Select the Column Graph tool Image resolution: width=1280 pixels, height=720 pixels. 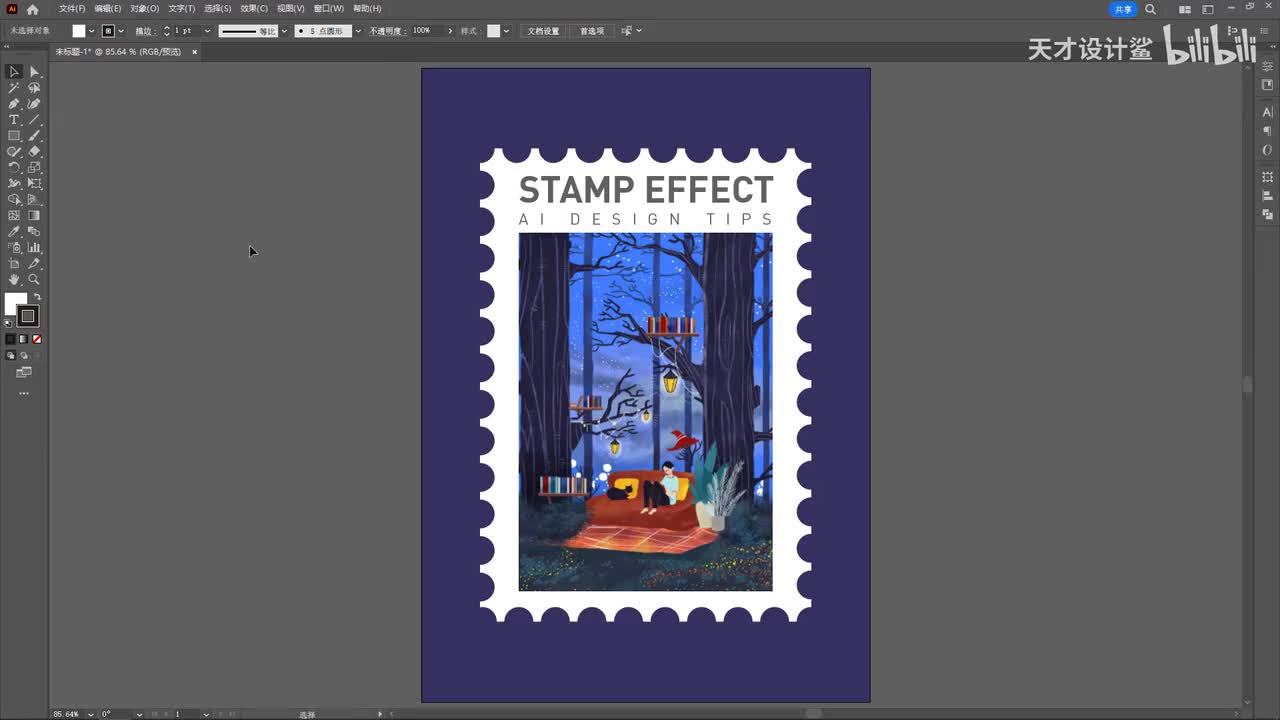(x=34, y=248)
